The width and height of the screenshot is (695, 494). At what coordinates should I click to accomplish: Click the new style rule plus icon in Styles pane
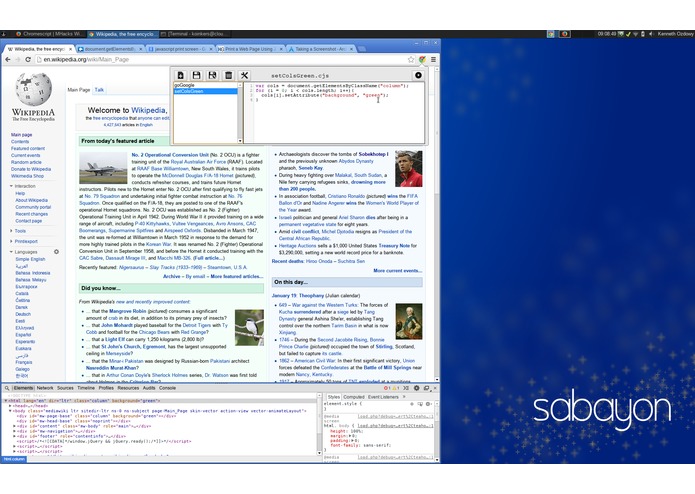point(412,404)
